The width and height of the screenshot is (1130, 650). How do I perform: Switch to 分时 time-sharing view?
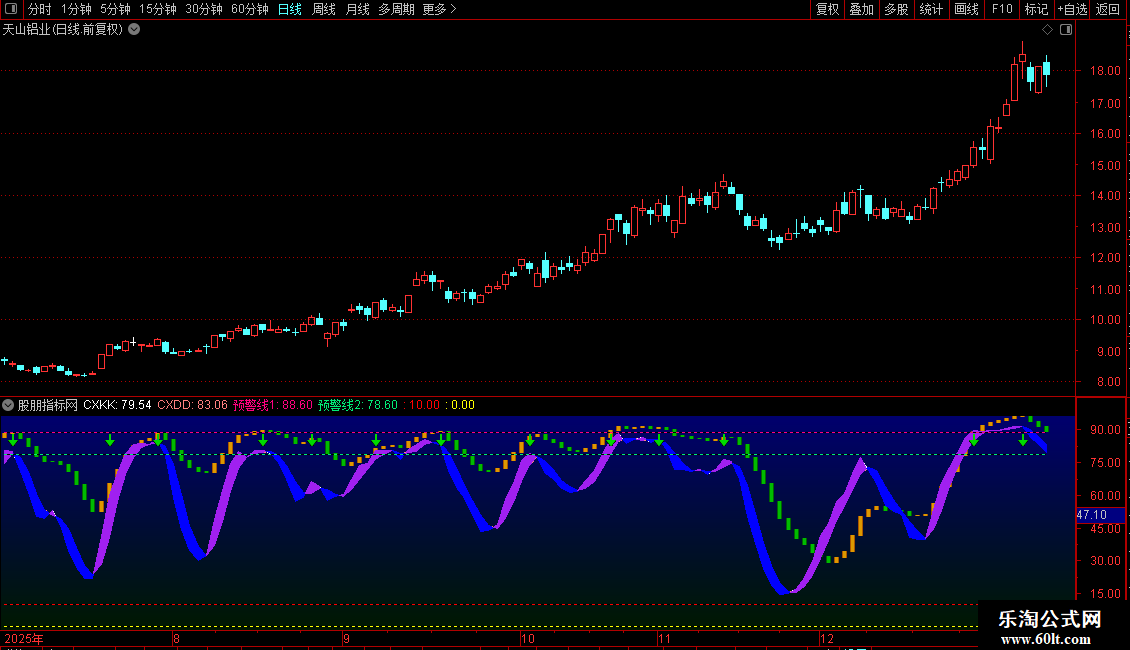coord(39,9)
